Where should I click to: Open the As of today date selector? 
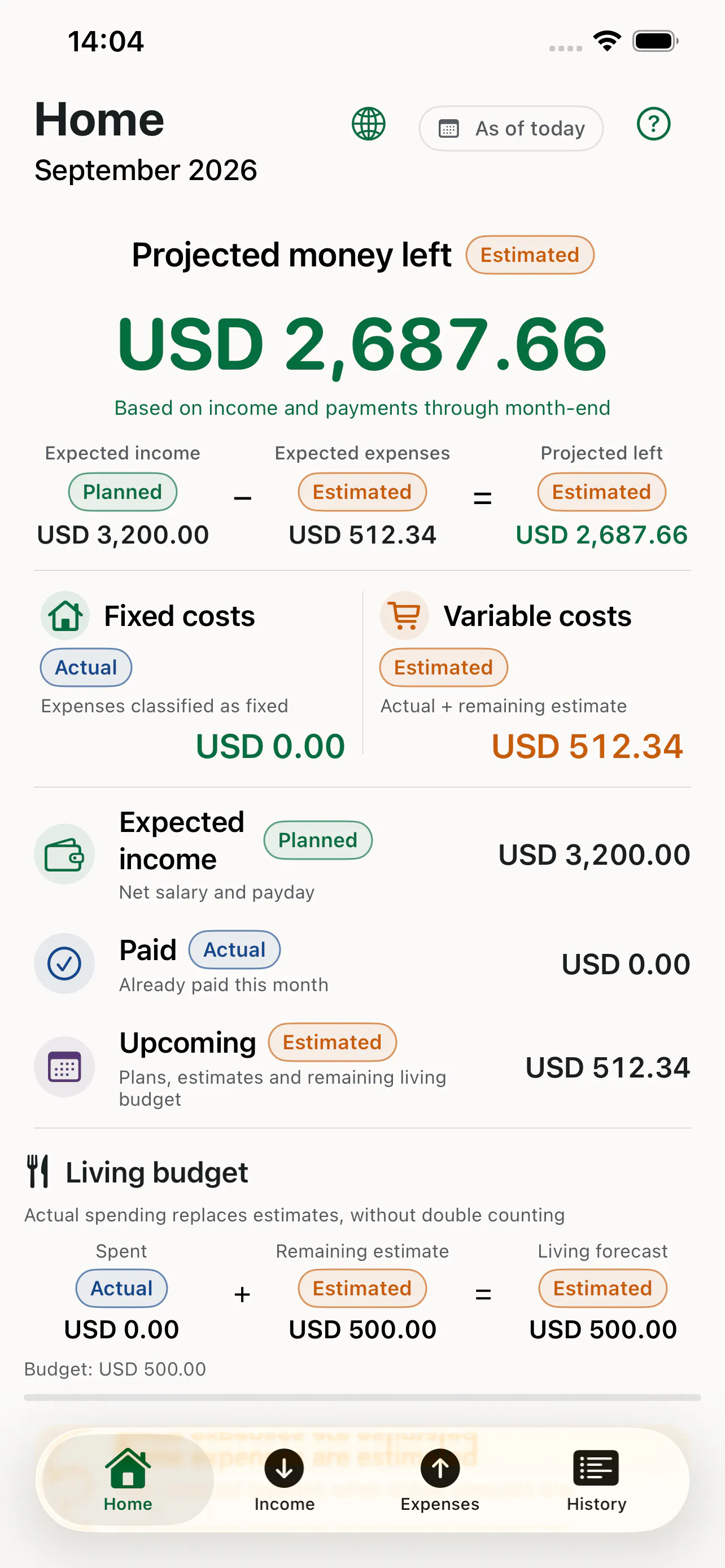click(511, 129)
